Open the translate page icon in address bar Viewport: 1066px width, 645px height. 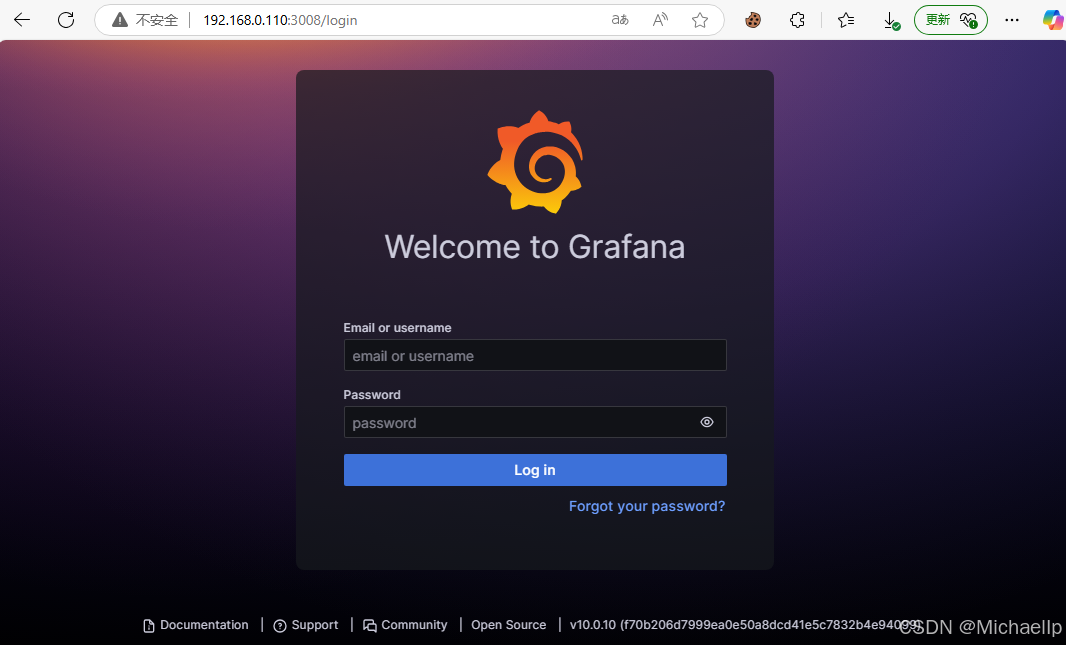click(620, 20)
